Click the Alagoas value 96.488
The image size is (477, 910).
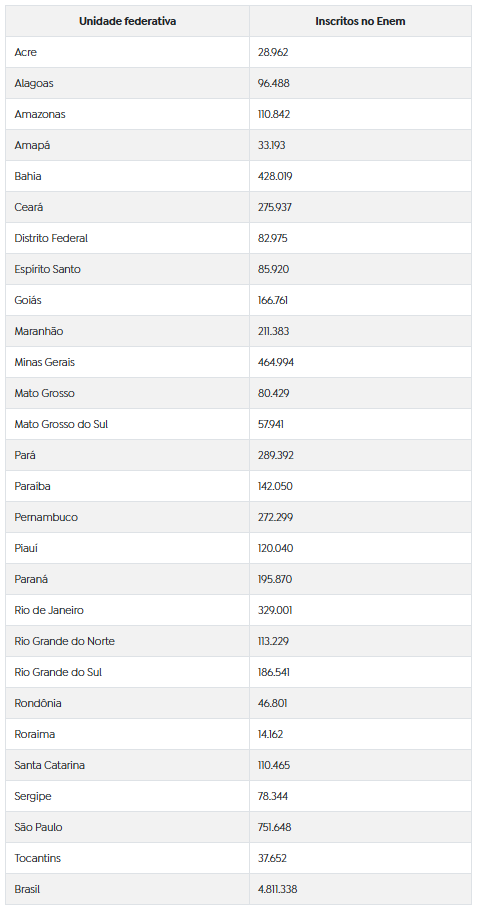click(x=274, y=84)
